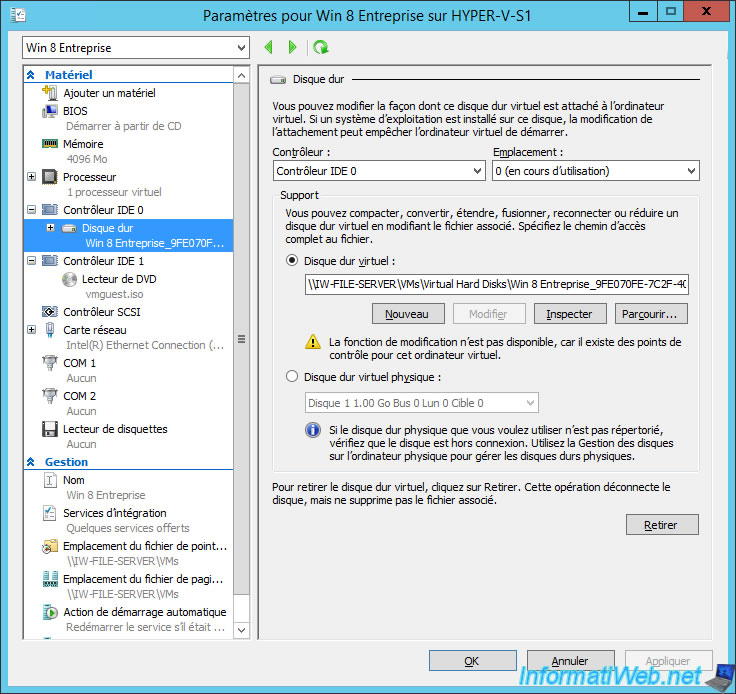Select Services d'intégration item
736x694 pixels.
click(x=115, y=513)
